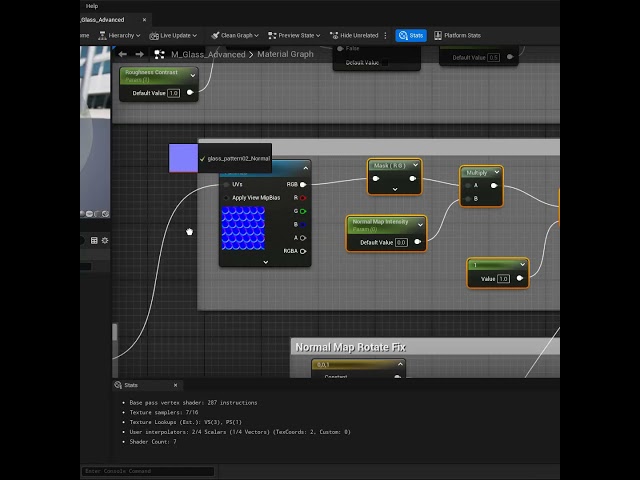Click the RGBA output pin
This screenshot has width=640, height=480.
coord(303,251)
